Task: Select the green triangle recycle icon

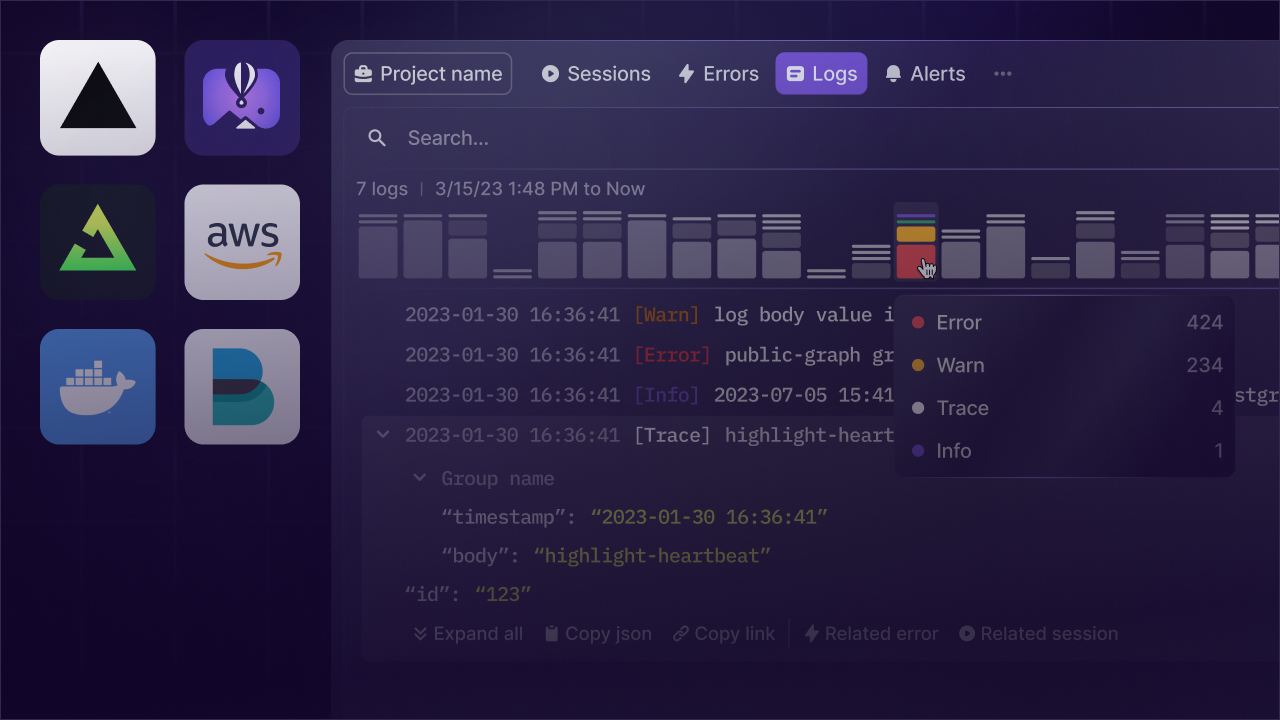Action: pyautogui.click(x=97, y=242)
